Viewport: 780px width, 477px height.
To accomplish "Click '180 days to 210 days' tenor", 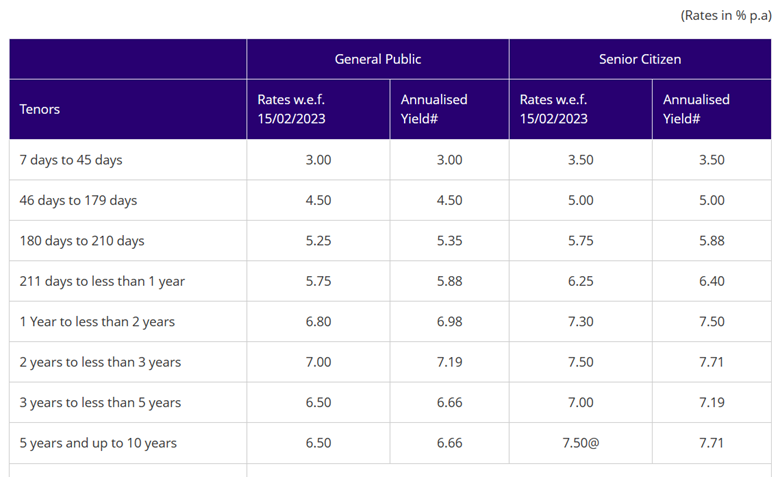I will 82,241.
